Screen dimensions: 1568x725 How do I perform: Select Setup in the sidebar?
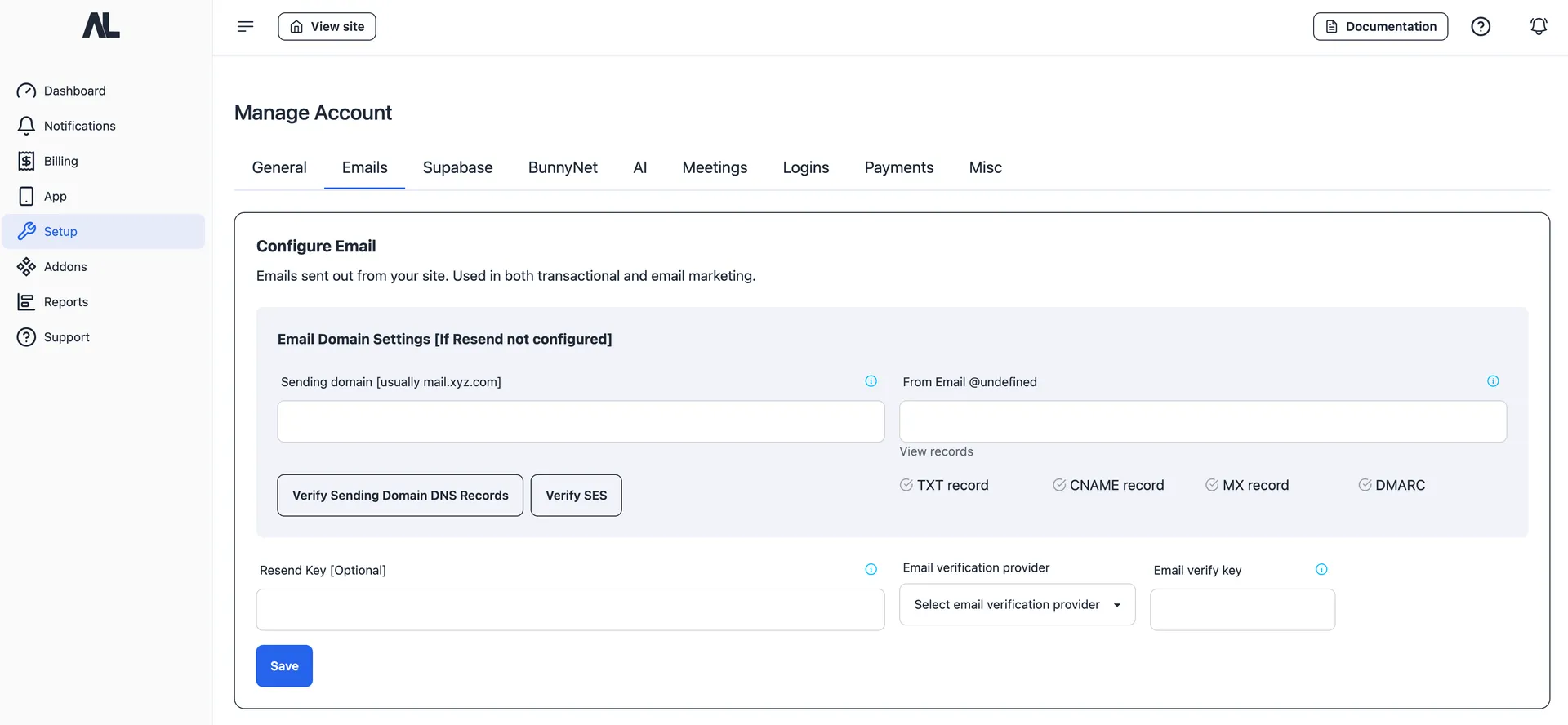[x=104, y=231]
